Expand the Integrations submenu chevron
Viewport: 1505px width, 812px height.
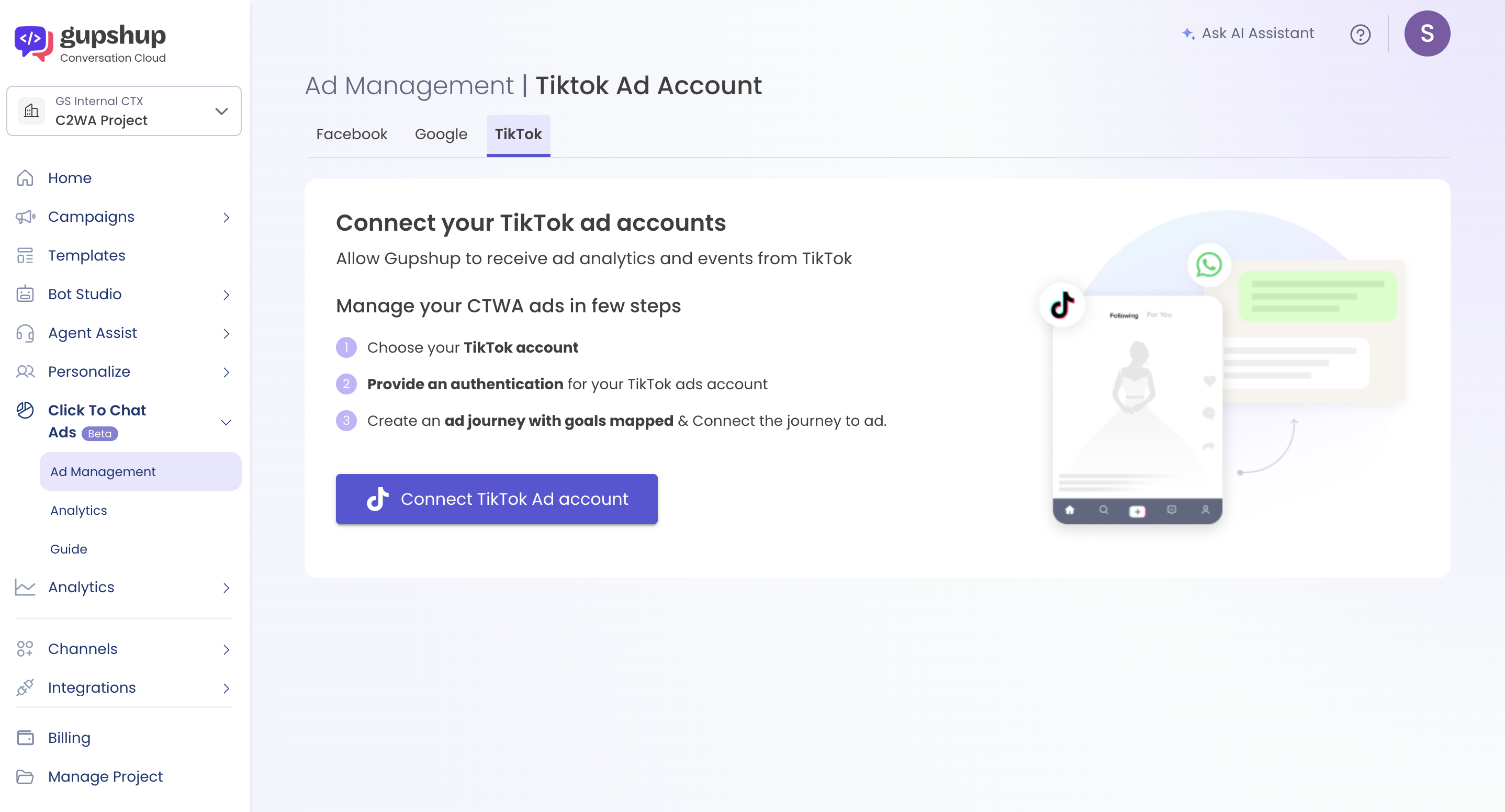click(x=226, y=687)
